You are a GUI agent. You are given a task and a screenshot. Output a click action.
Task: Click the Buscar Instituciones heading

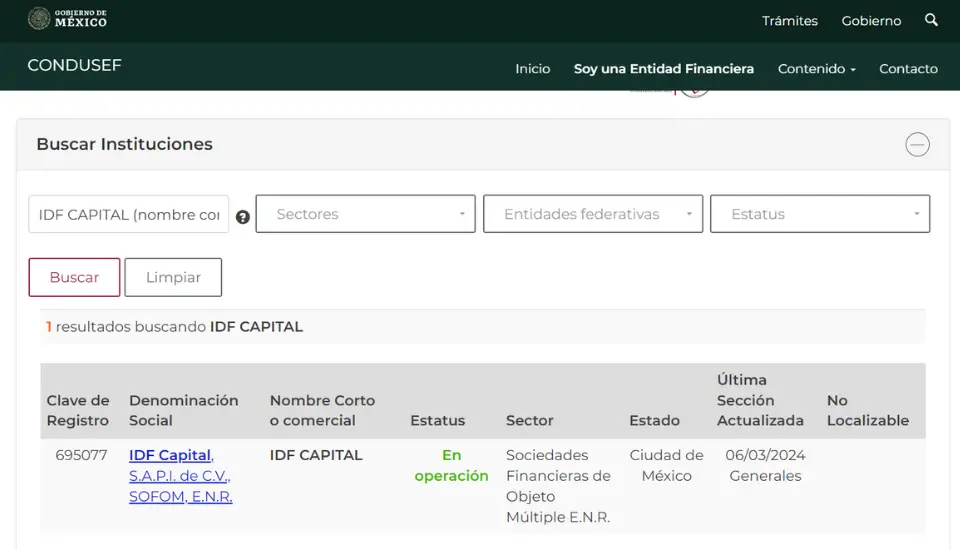pos(124,144)
